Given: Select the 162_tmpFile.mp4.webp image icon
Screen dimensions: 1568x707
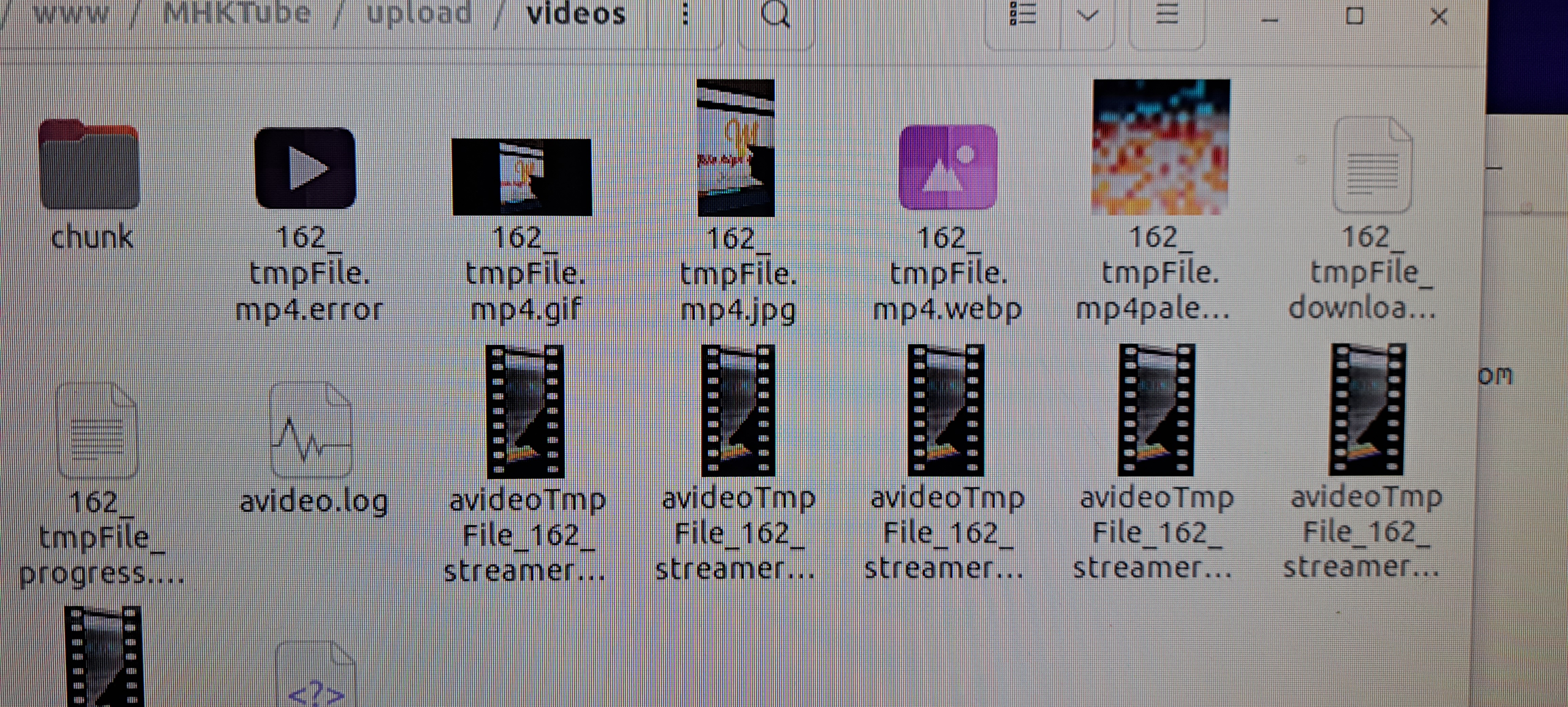Looking at the screenshot, I should (948, 168).
